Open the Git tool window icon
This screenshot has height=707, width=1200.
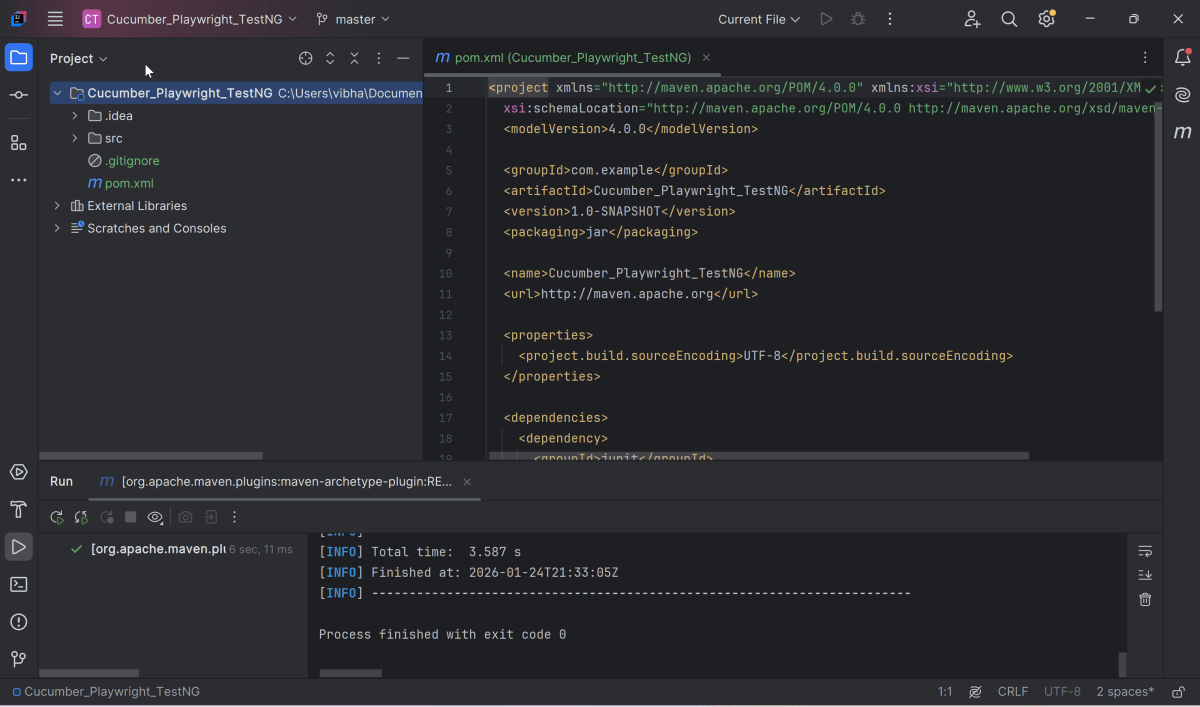[x=18, y=659]
